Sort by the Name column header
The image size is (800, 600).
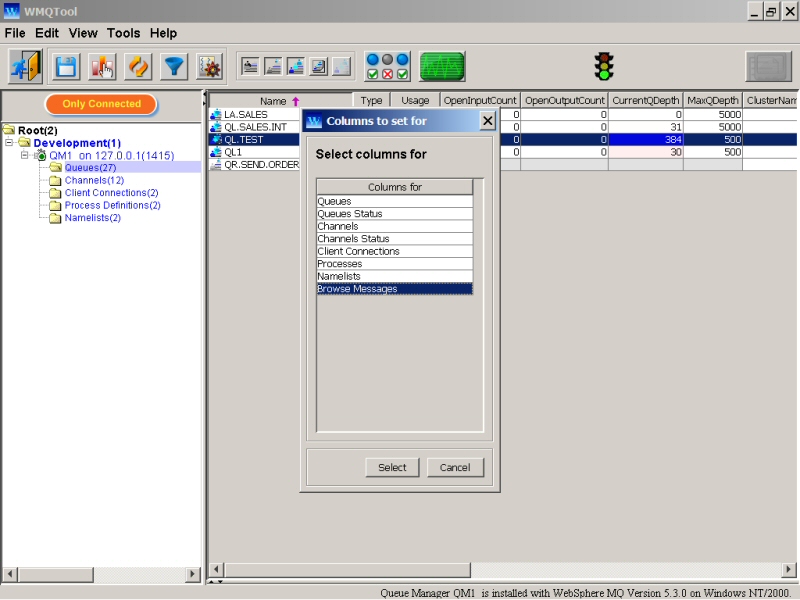coord(280,101)
